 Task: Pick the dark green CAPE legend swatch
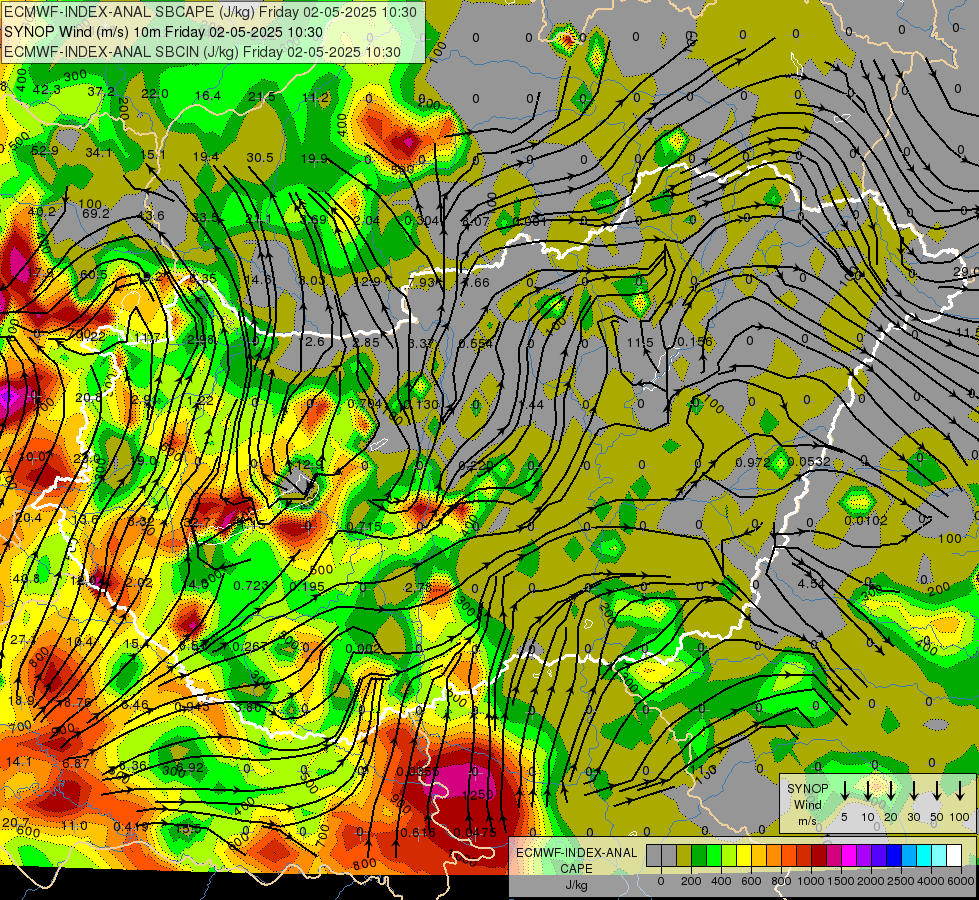(699, 855)
